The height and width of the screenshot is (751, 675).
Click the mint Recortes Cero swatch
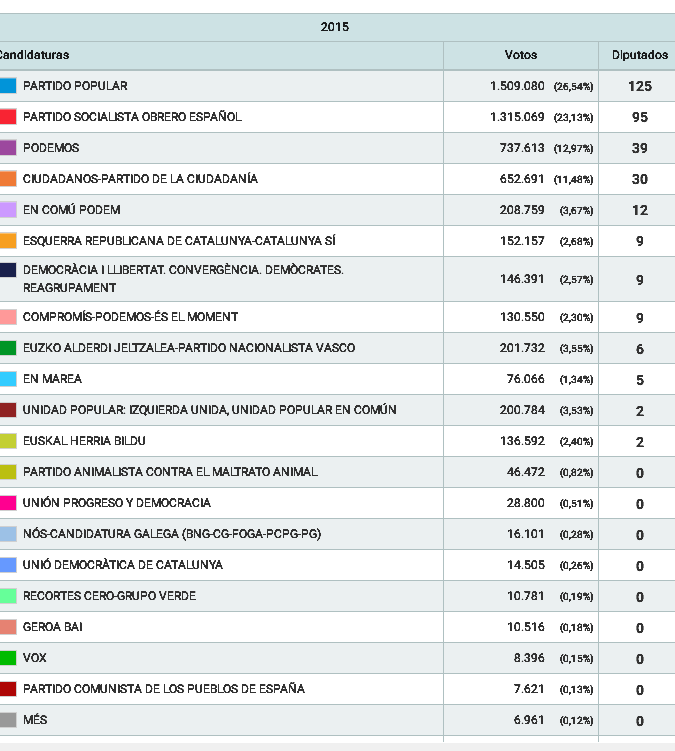click(x=8, y=596)
